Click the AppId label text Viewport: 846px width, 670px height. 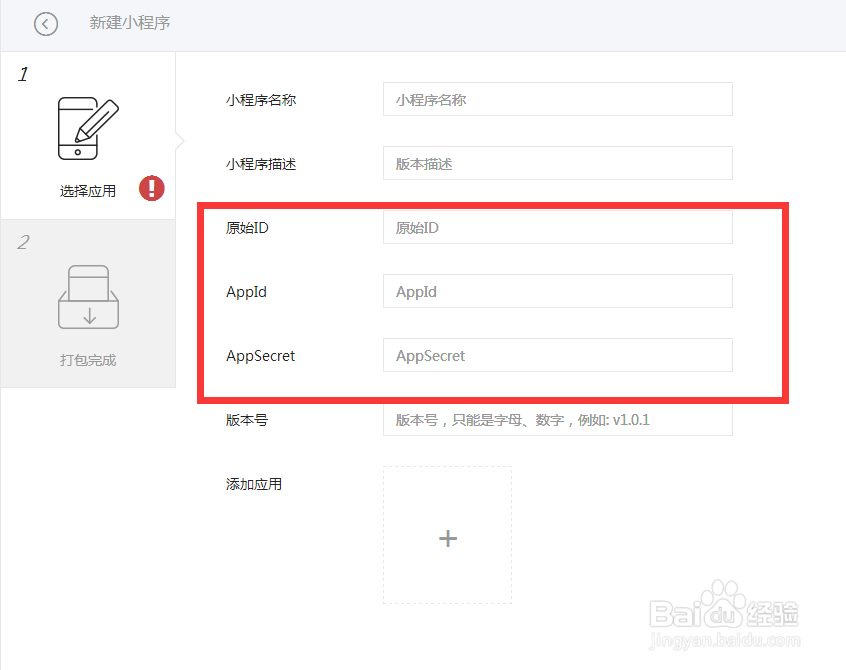[247, 292]
